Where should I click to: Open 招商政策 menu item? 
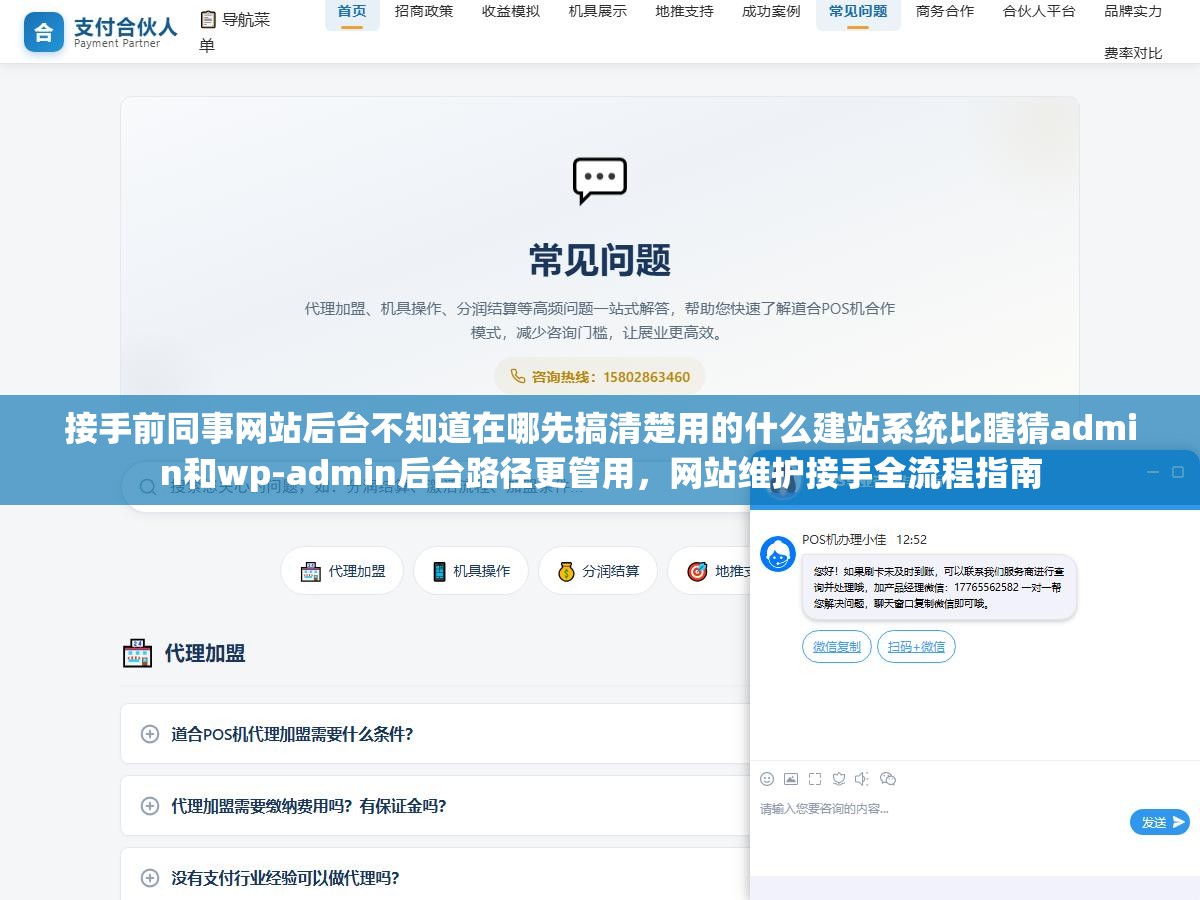pyautogui.click(x=424, y=12)
